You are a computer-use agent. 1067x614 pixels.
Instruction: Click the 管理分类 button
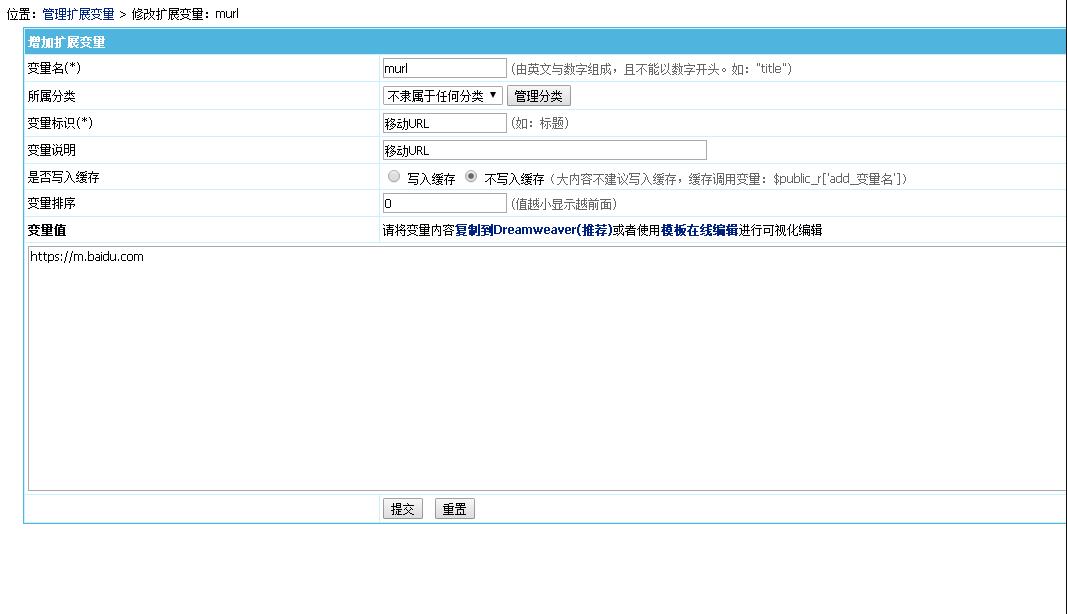coord(539,95)
